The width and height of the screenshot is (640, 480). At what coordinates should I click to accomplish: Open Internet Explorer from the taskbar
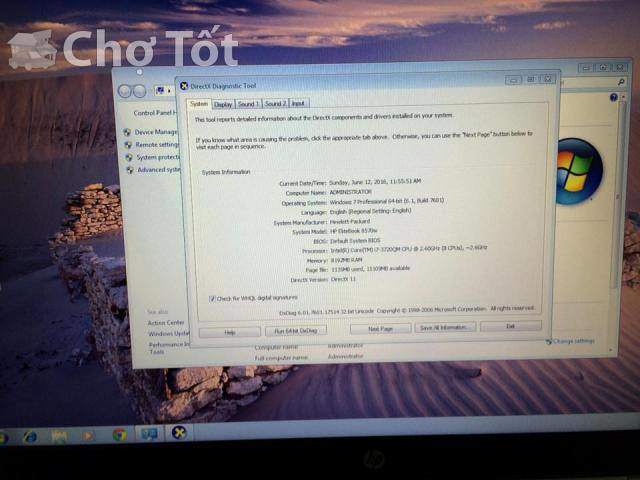point(30,437)
